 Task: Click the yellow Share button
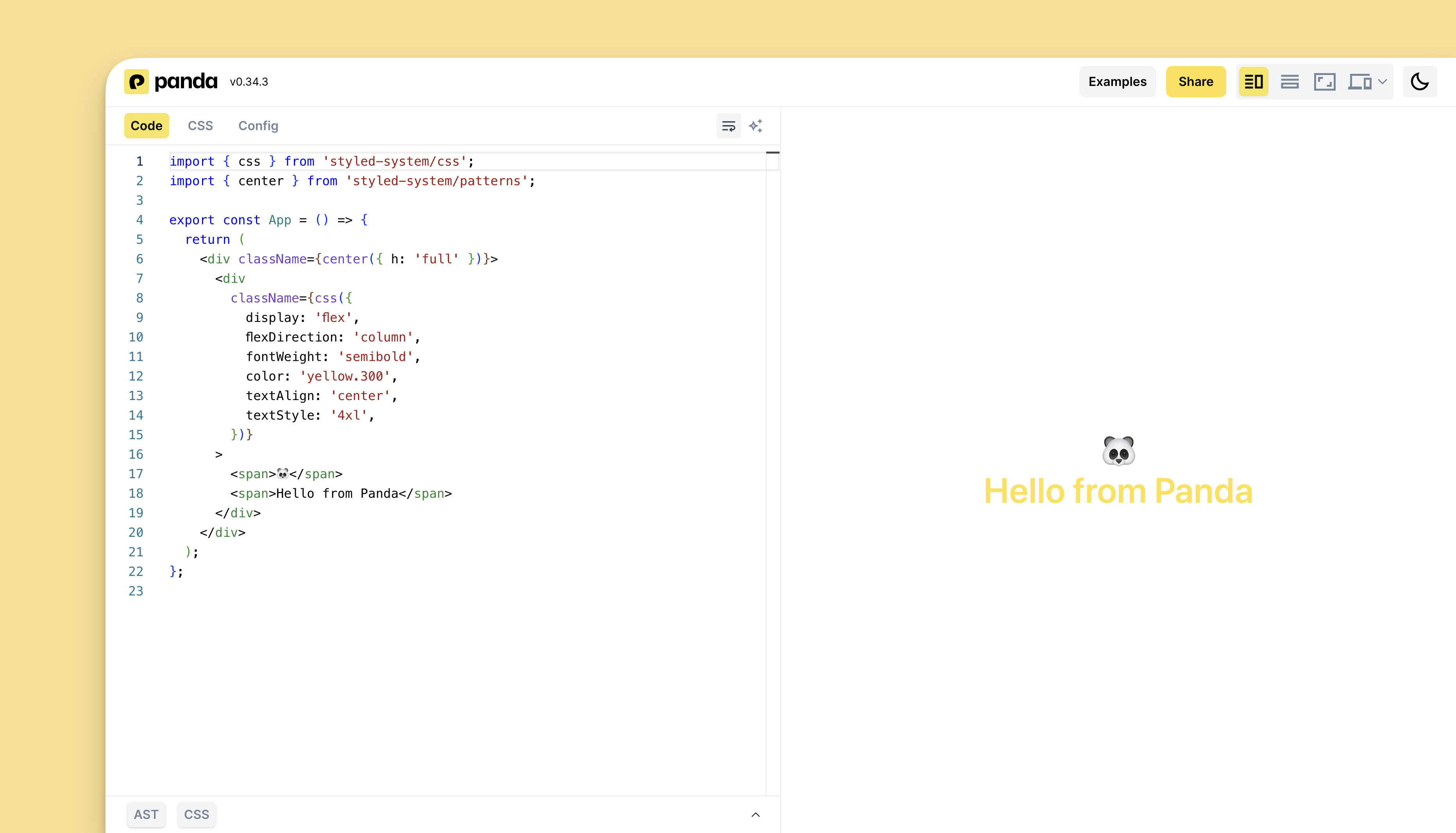(1196, 82)
